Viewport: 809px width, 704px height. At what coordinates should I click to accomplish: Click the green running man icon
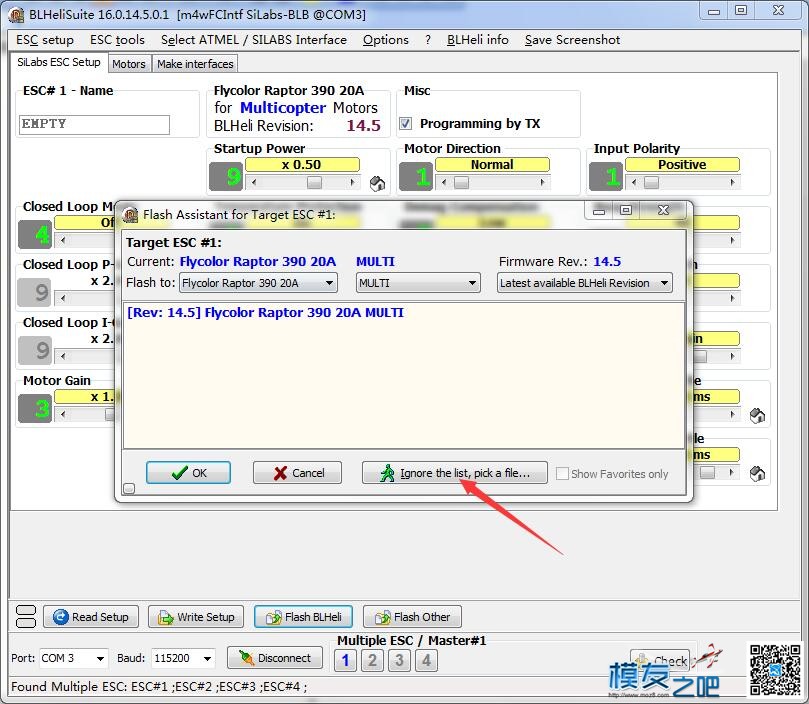pyautogui.click(x=387, y=473)
